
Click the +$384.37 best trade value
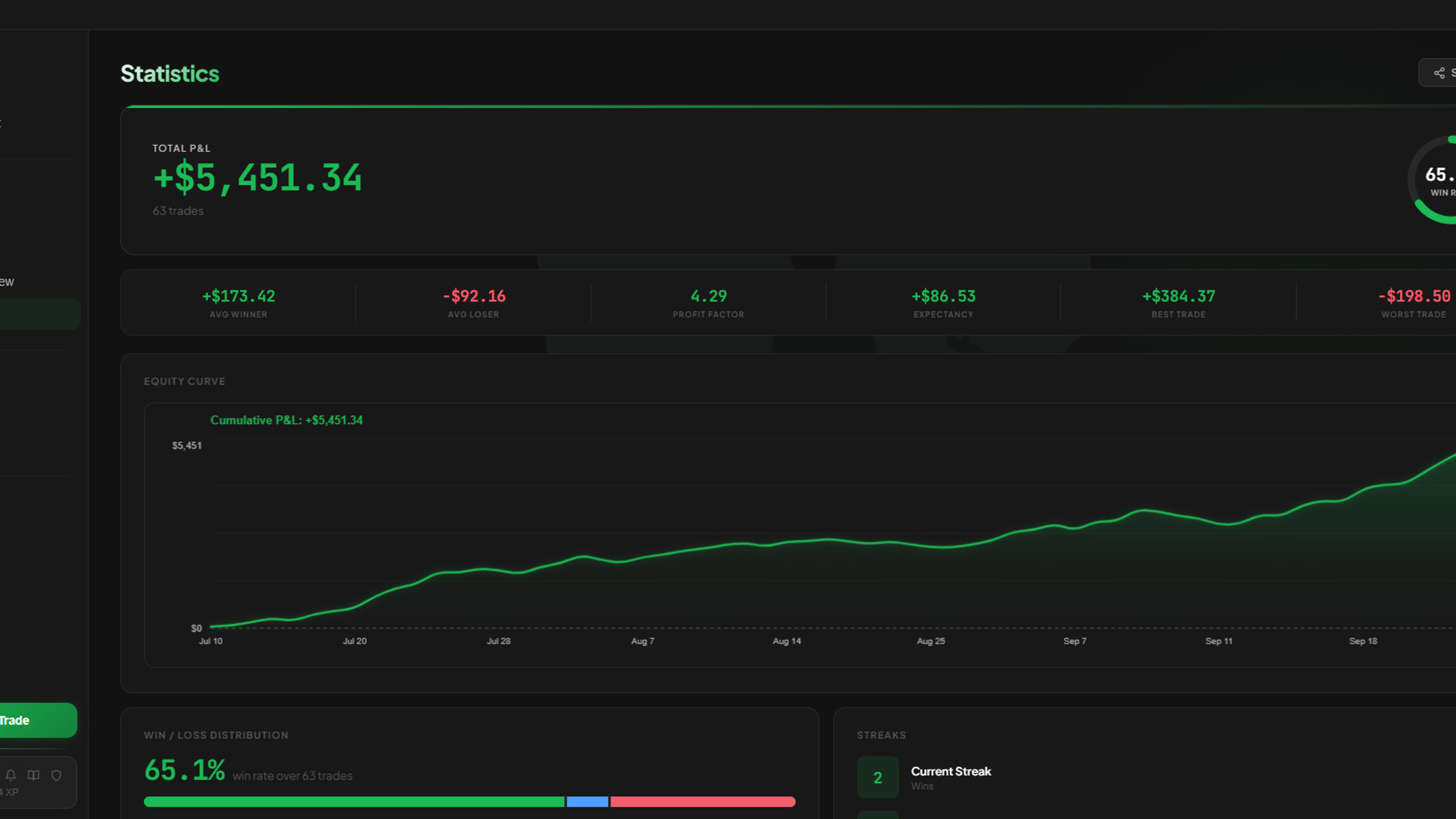(1178, 296)
